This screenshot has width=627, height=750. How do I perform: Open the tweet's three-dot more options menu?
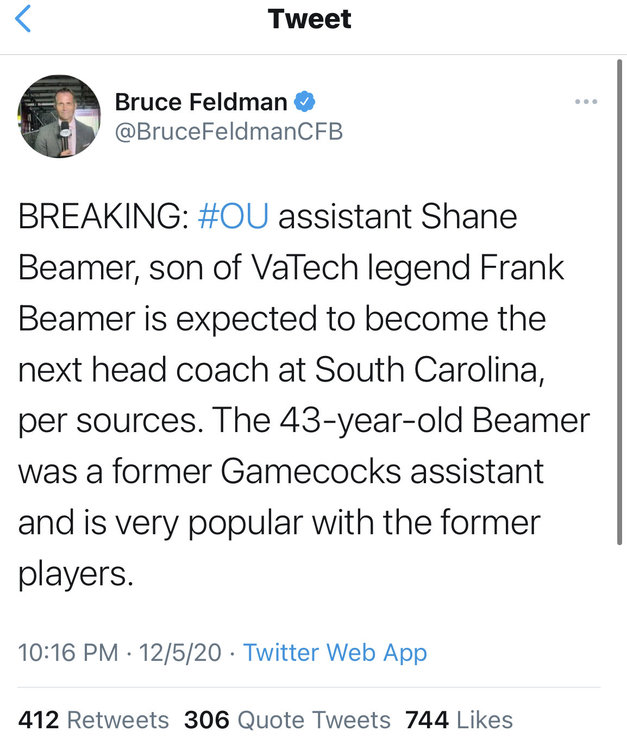pos(586,101)
